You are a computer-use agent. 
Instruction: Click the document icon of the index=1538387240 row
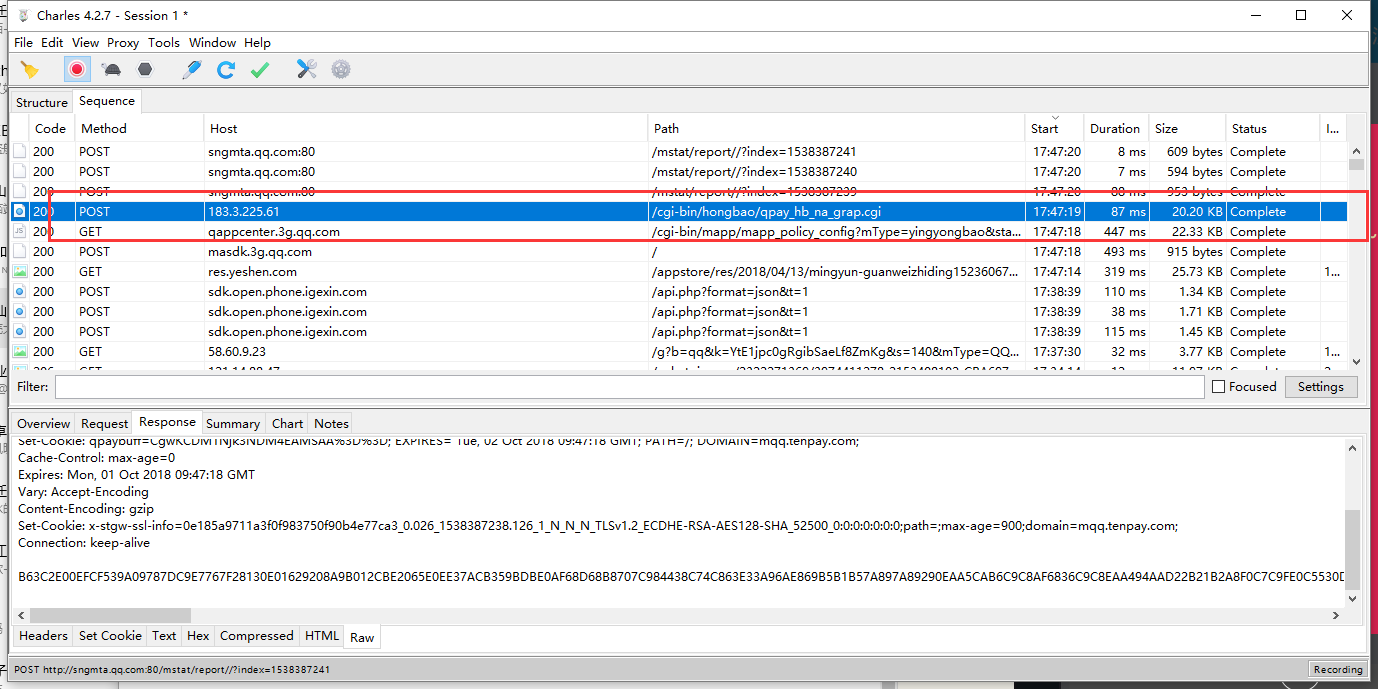[x=20, y=172]
